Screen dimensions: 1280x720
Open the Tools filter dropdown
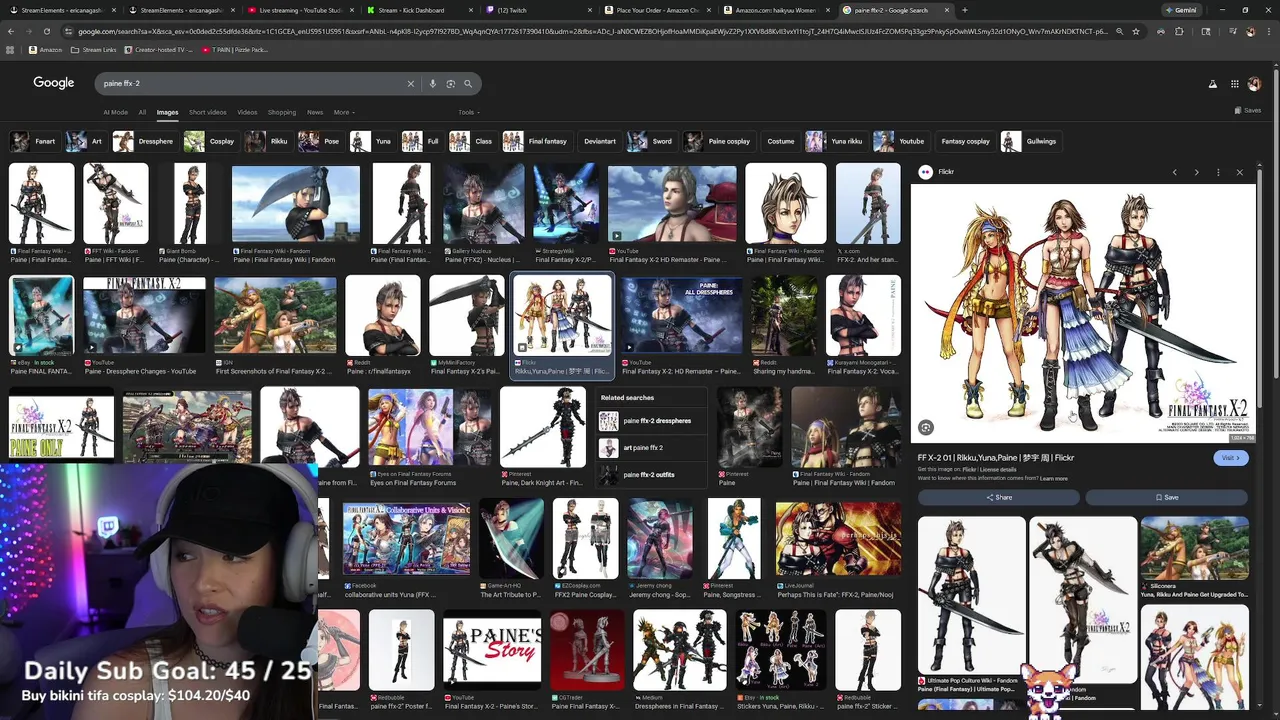469,112
